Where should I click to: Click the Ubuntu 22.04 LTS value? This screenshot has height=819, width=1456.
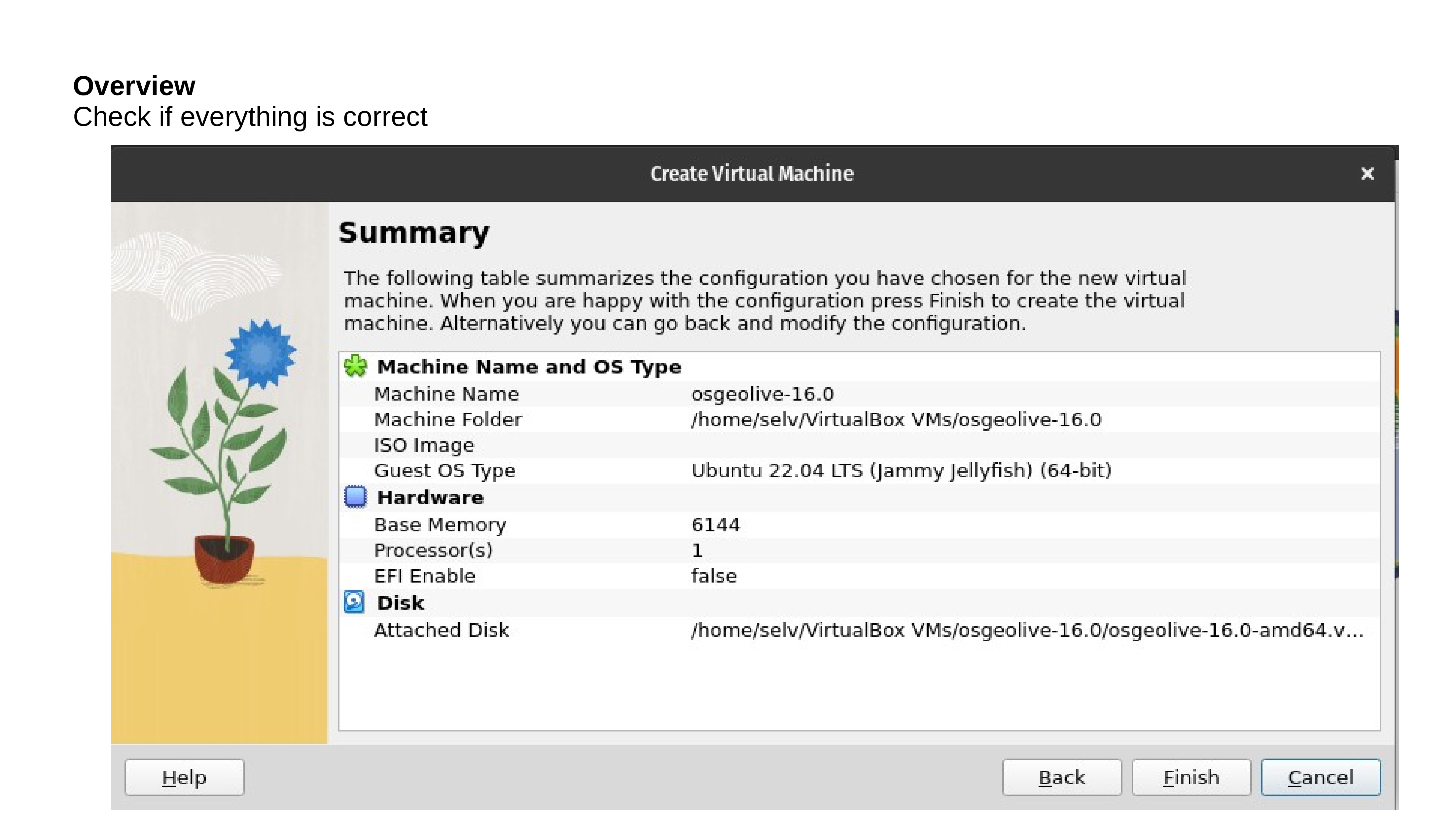coord(902,471)
